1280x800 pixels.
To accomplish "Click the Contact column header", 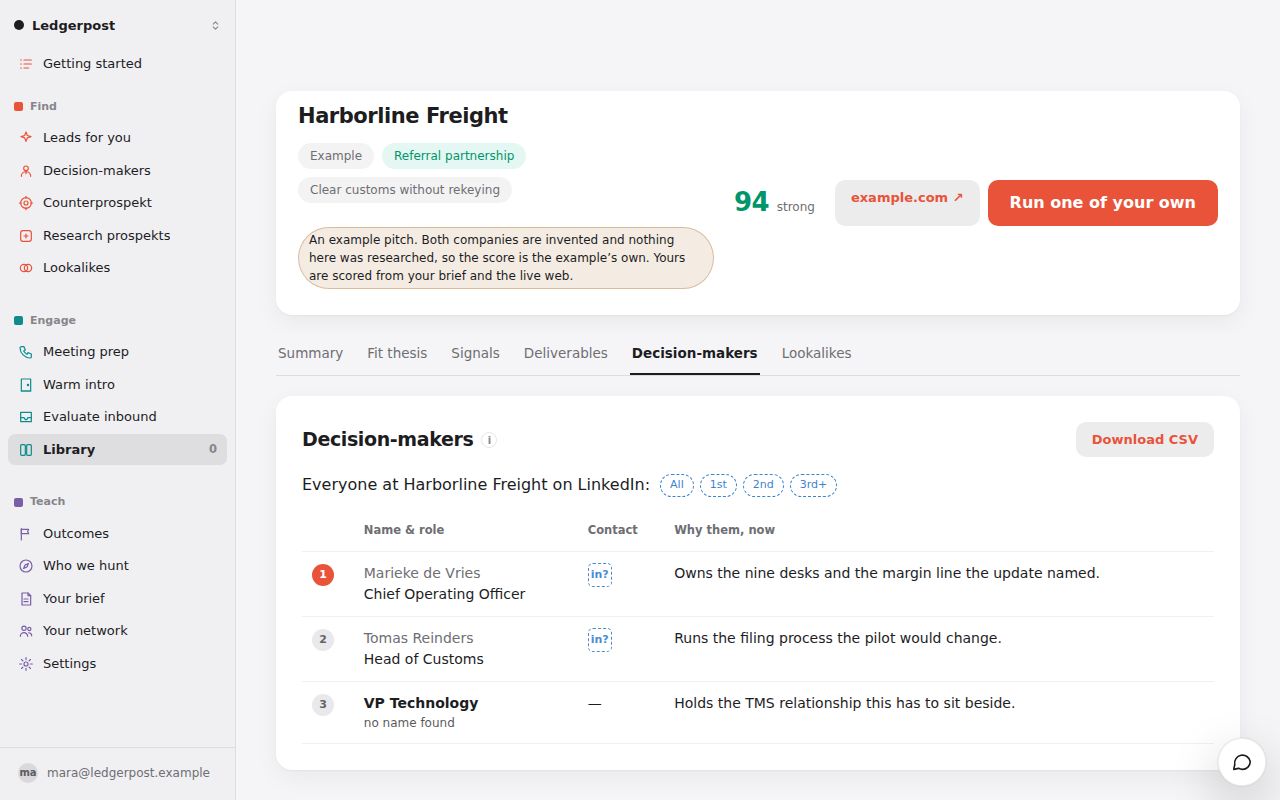I will [613, 530].
